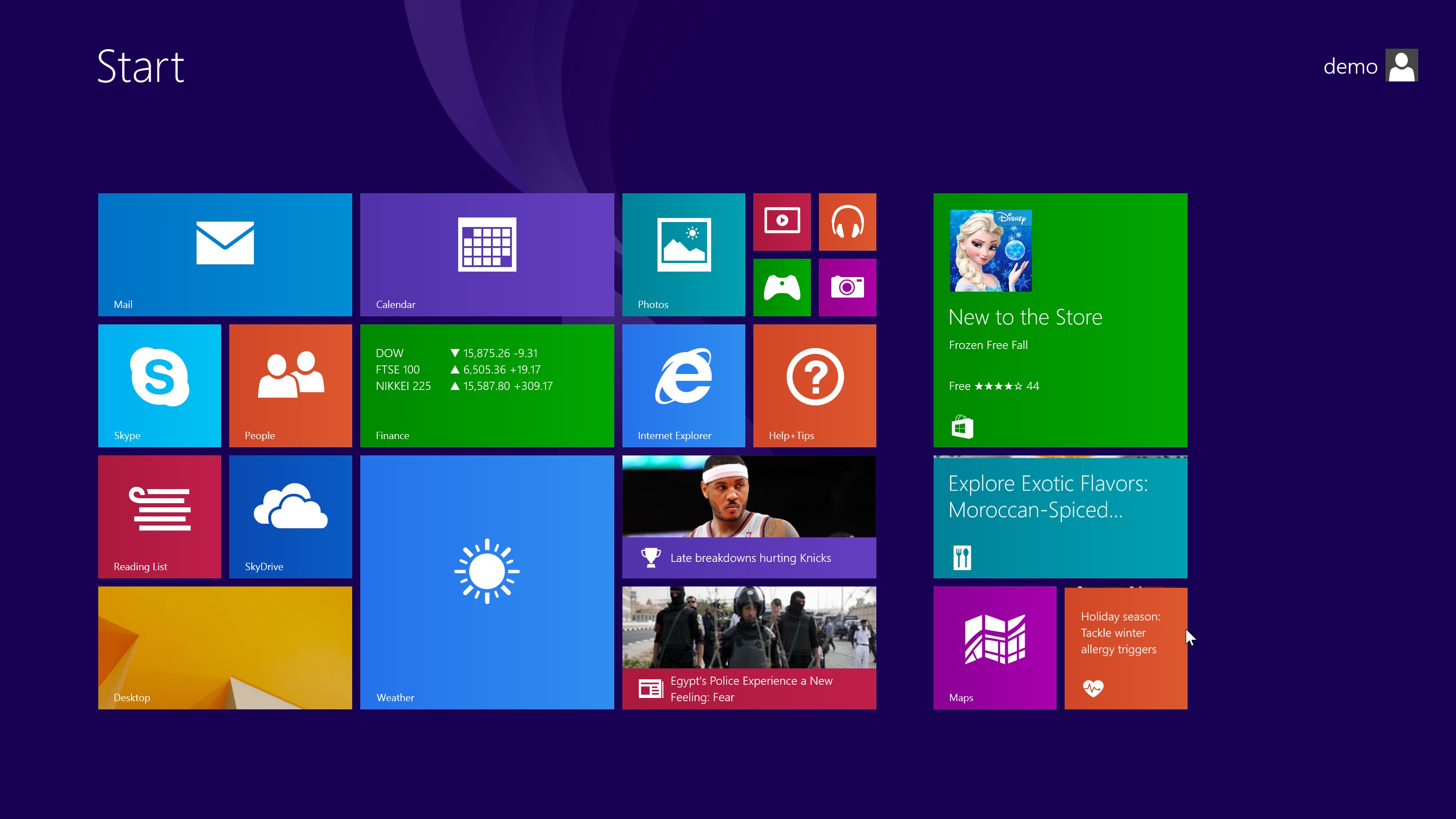Click 'Frozen Free Fall' text

pyautogui.click(x=988, y=345)
